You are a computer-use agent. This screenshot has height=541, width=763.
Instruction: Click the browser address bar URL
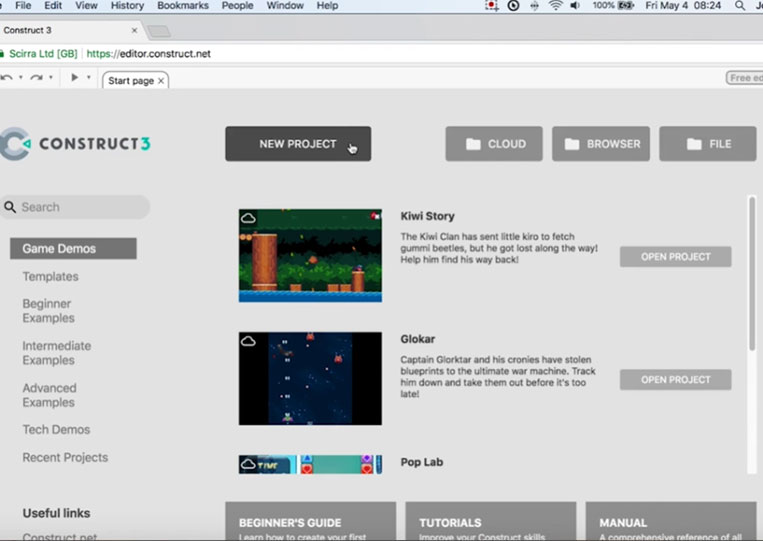click(x=148, y=54)
